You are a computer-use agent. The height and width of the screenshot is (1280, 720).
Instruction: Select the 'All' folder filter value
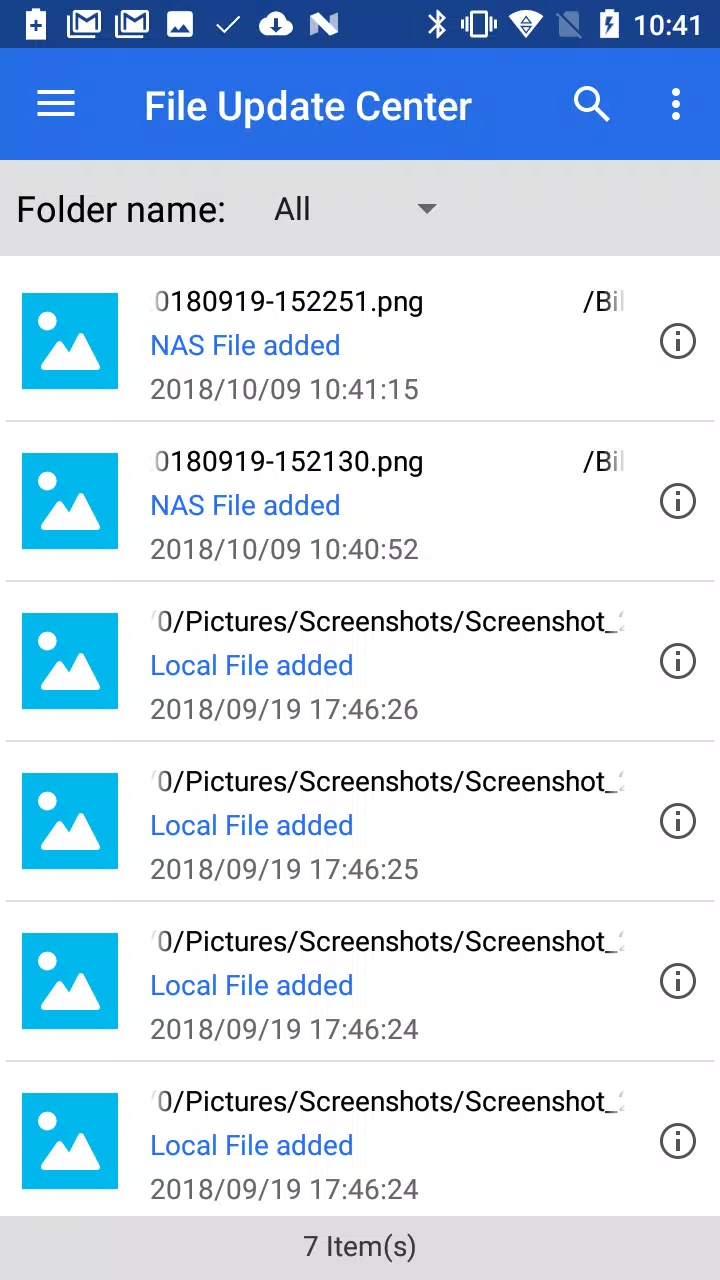pyautogui.click(x=292, y=209)
